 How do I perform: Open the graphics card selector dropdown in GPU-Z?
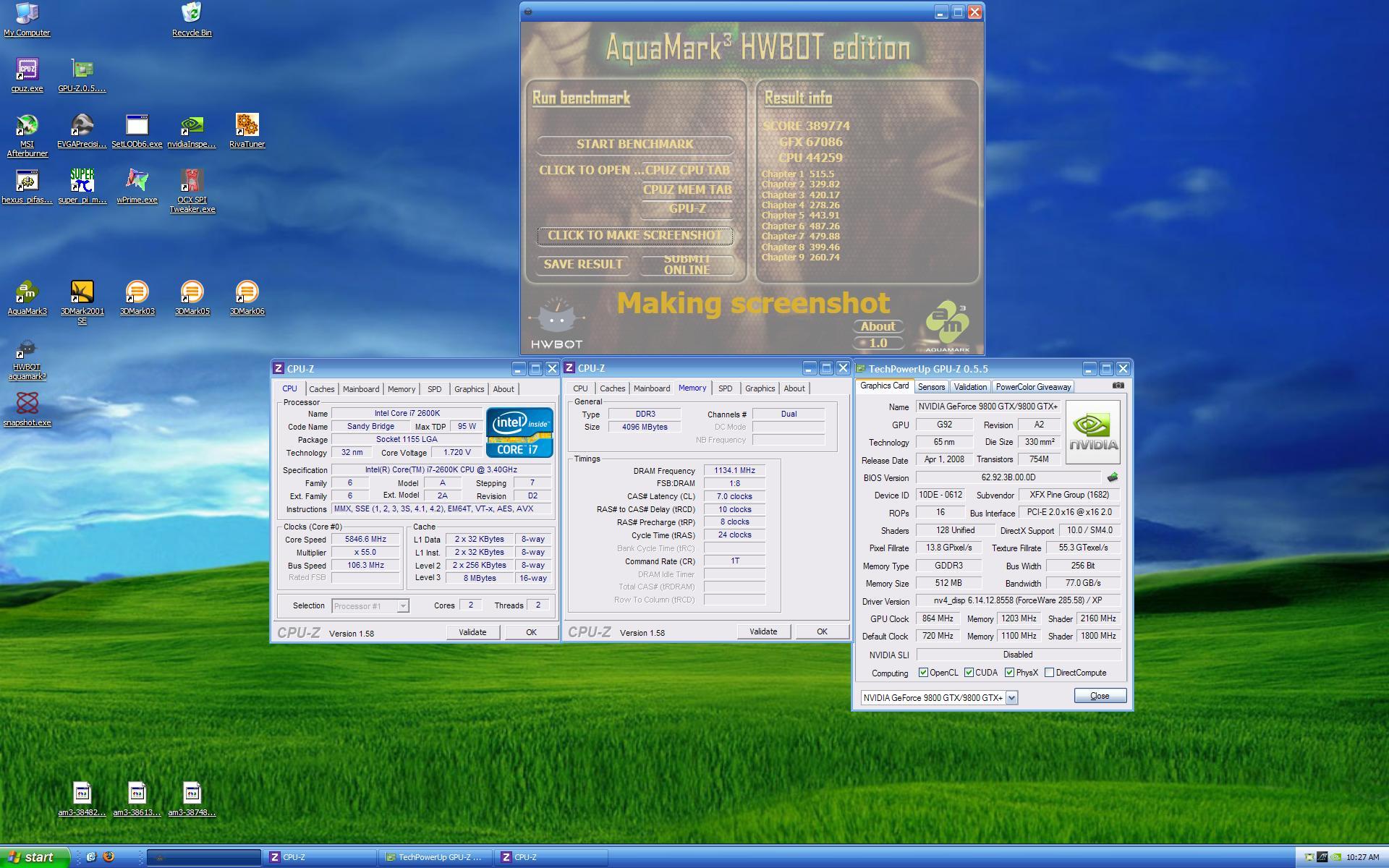[1011, 698]
